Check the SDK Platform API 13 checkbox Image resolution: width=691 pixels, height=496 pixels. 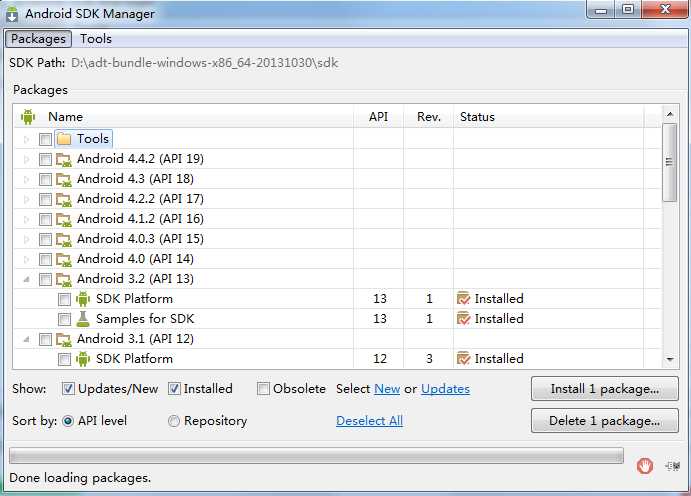point(64,300)
